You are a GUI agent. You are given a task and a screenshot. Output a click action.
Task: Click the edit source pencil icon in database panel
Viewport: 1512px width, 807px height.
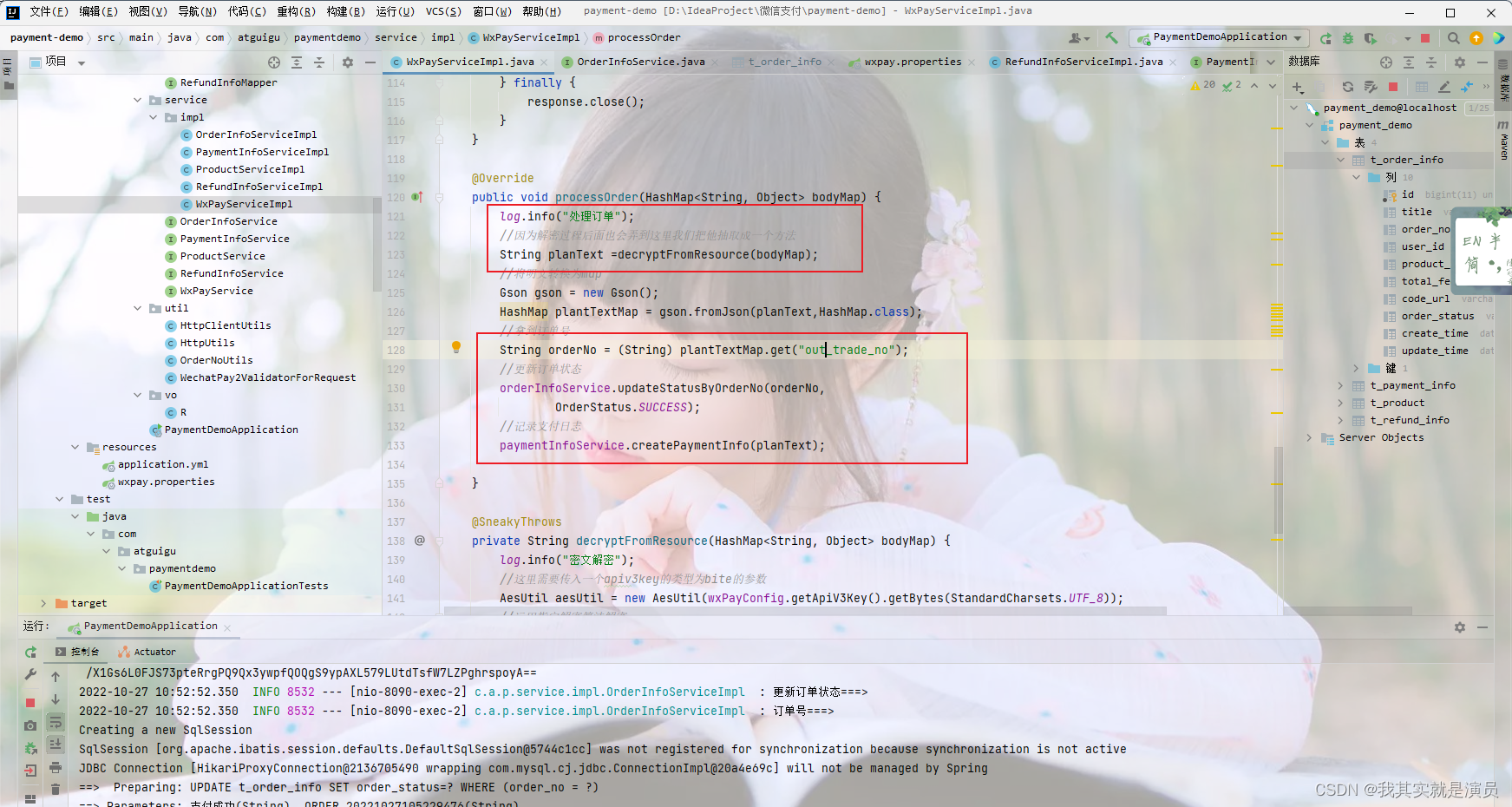pyautogui.click(x=1444, y=87)
